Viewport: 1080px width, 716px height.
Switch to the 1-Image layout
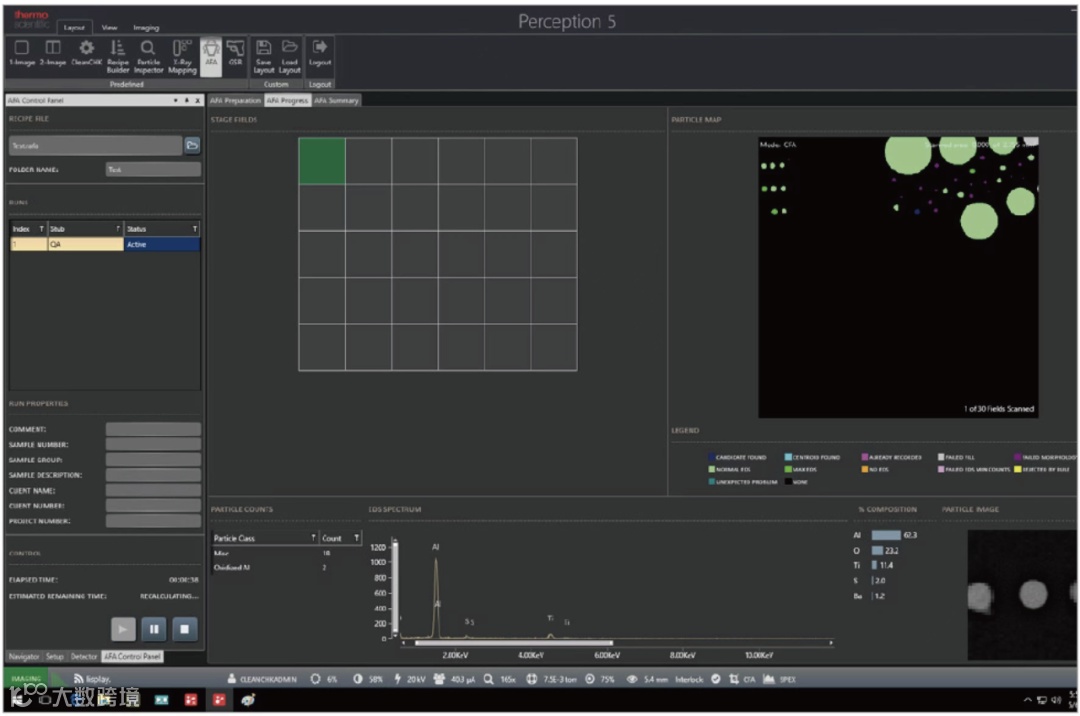(x=21, y=53)
